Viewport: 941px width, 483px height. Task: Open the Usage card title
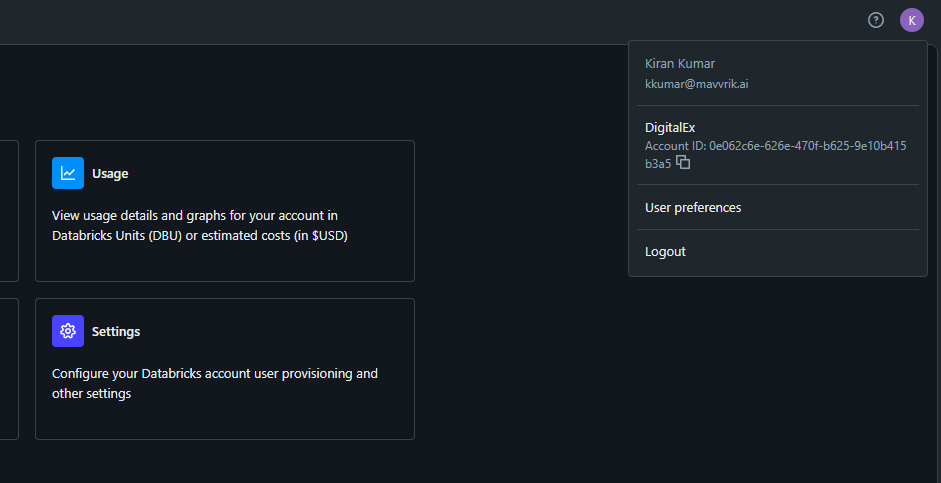tap(110, 174)
